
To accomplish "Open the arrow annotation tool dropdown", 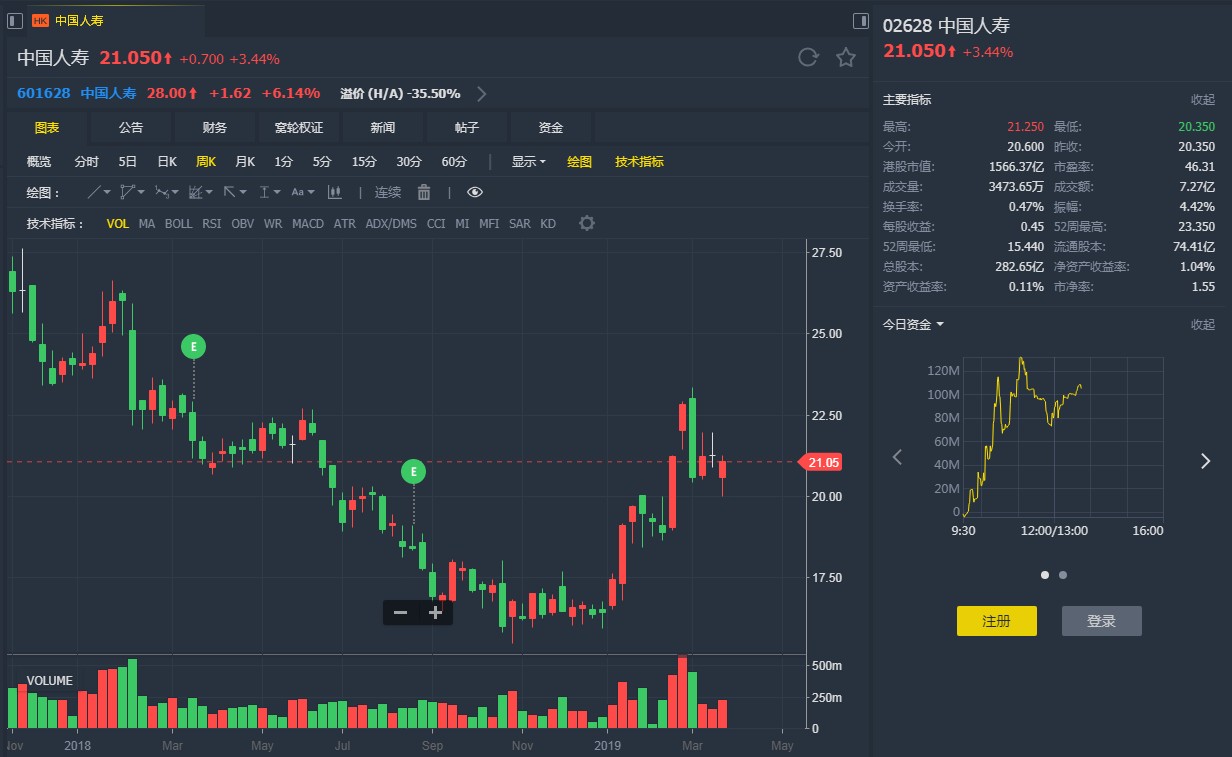I will 235,192.
